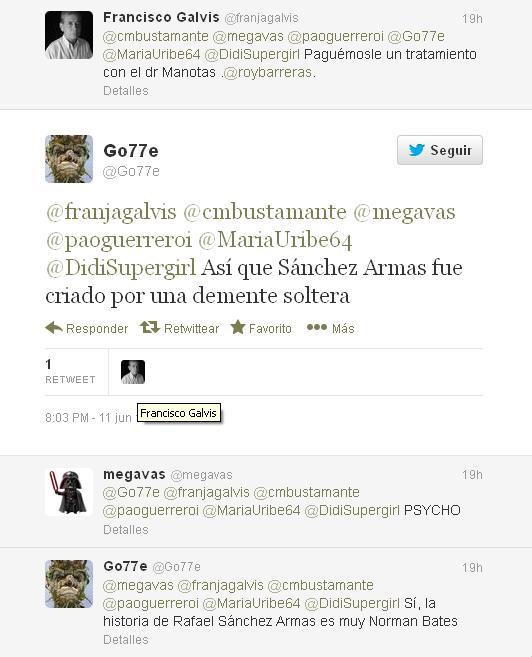Screen dimensions: 532x657
Task: Click the Retwittear retweet icon
Action: (x=150, y=327)
